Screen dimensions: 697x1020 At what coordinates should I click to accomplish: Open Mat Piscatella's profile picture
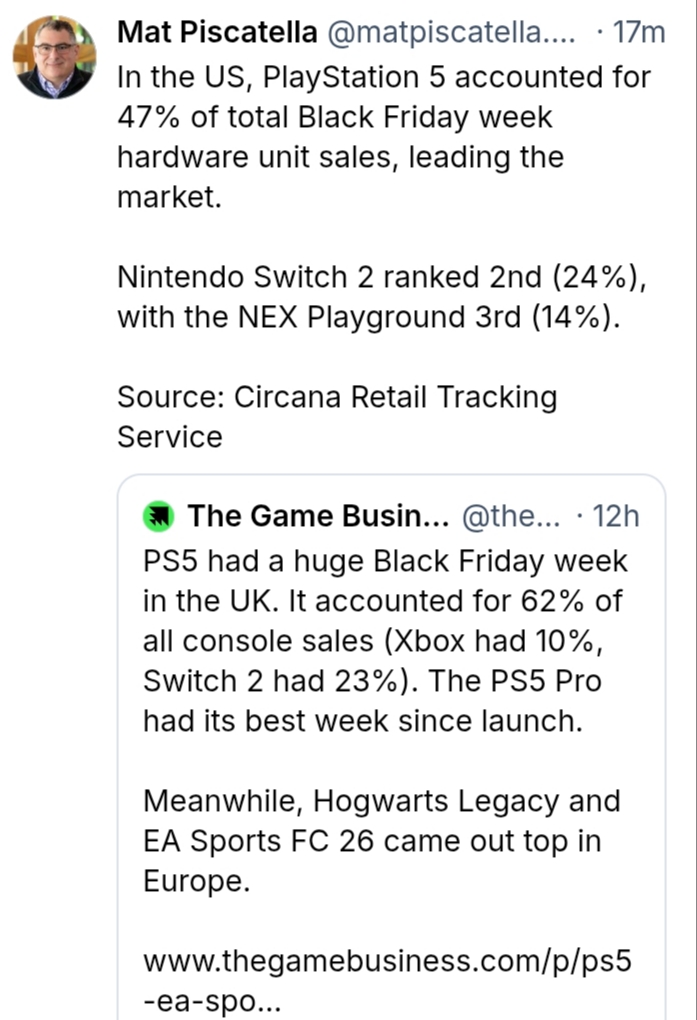coord(54,56)
